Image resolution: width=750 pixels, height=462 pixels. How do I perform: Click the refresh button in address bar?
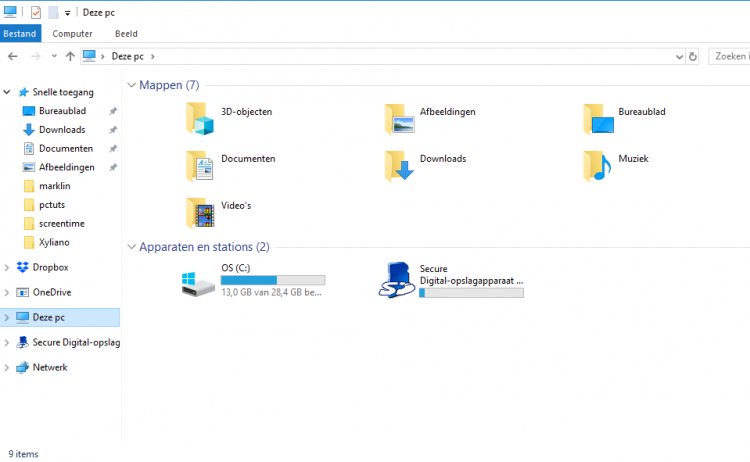tap(693, 57)
